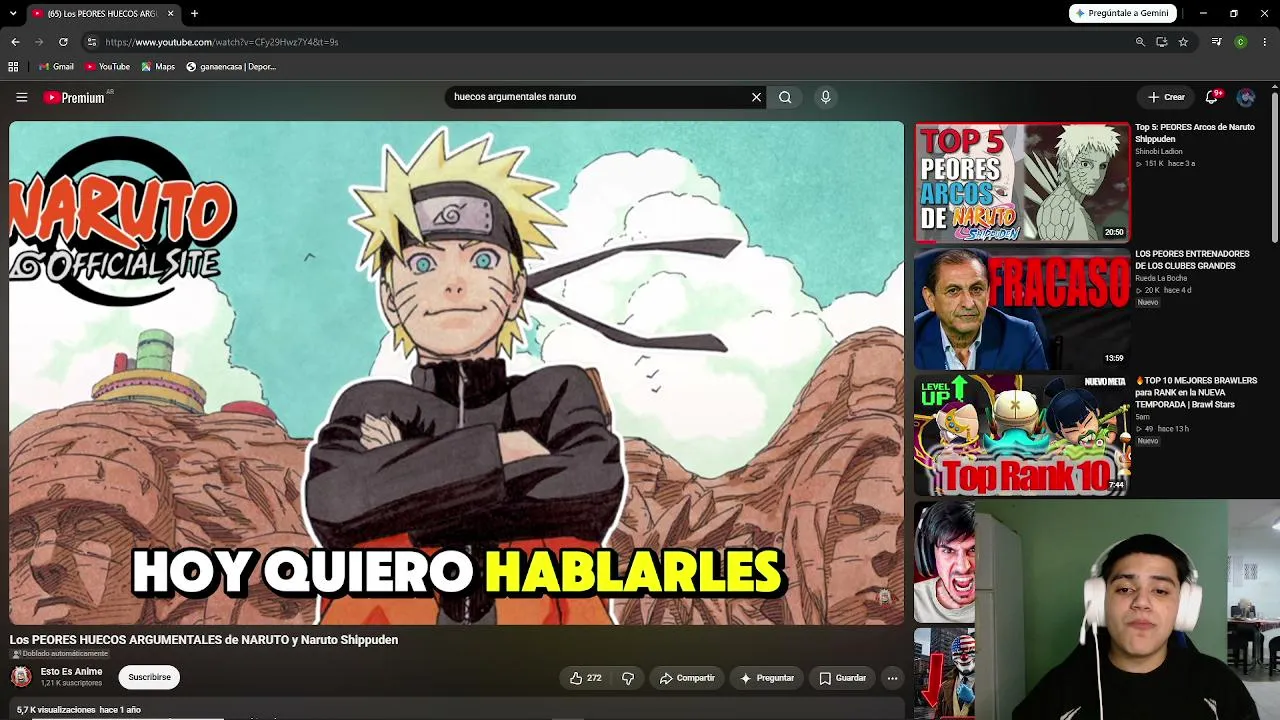Click the video title below the player
The width and height of the screenshot is (1280, 720).
(x=204, y=640)
